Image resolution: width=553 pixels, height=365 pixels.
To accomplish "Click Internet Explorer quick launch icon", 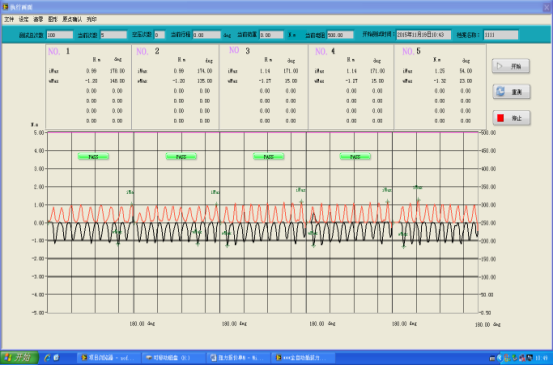I will pyautogui.click(x=47, y=358).
